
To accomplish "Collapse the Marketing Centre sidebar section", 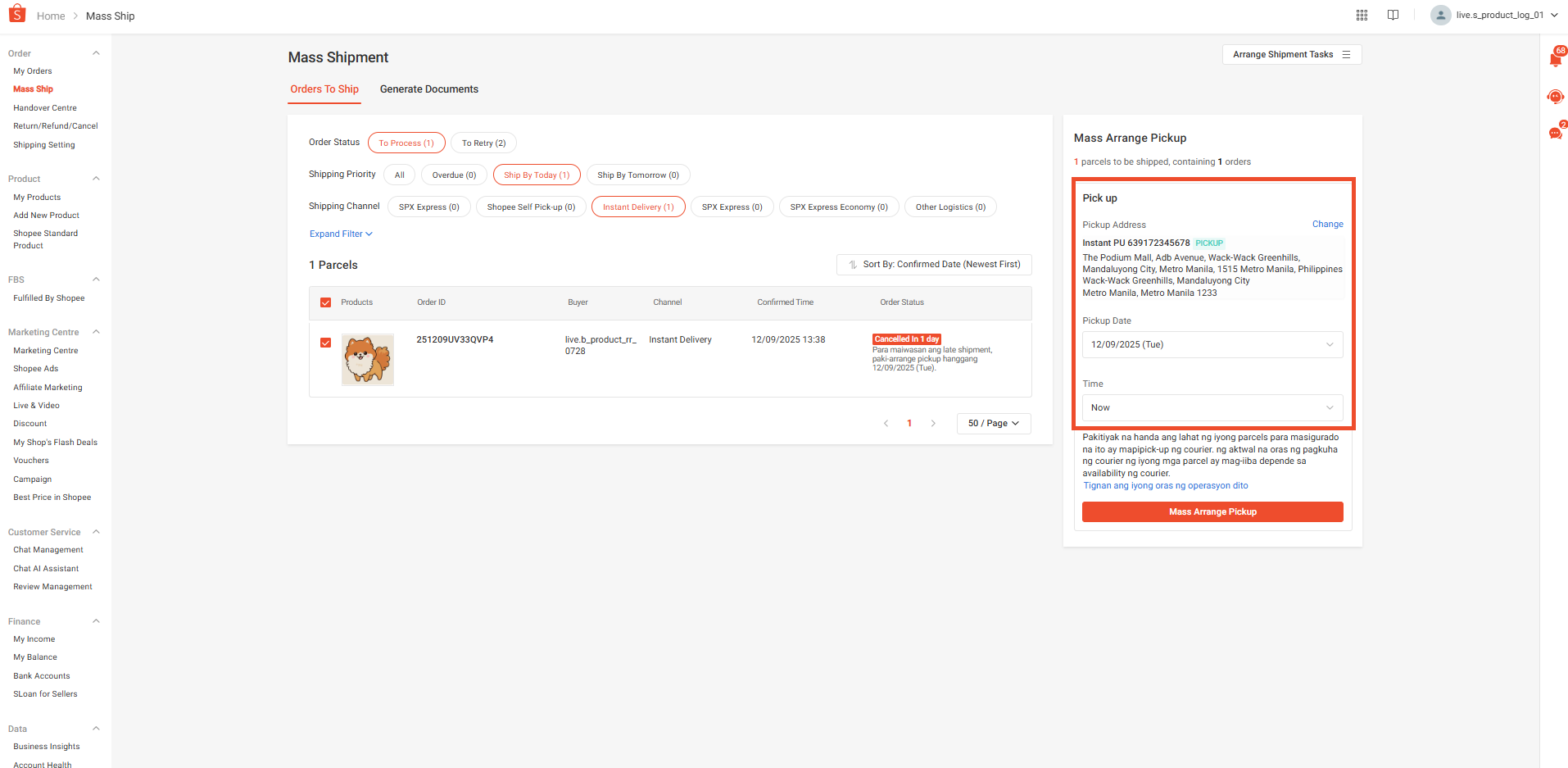I will pos(96,332).
